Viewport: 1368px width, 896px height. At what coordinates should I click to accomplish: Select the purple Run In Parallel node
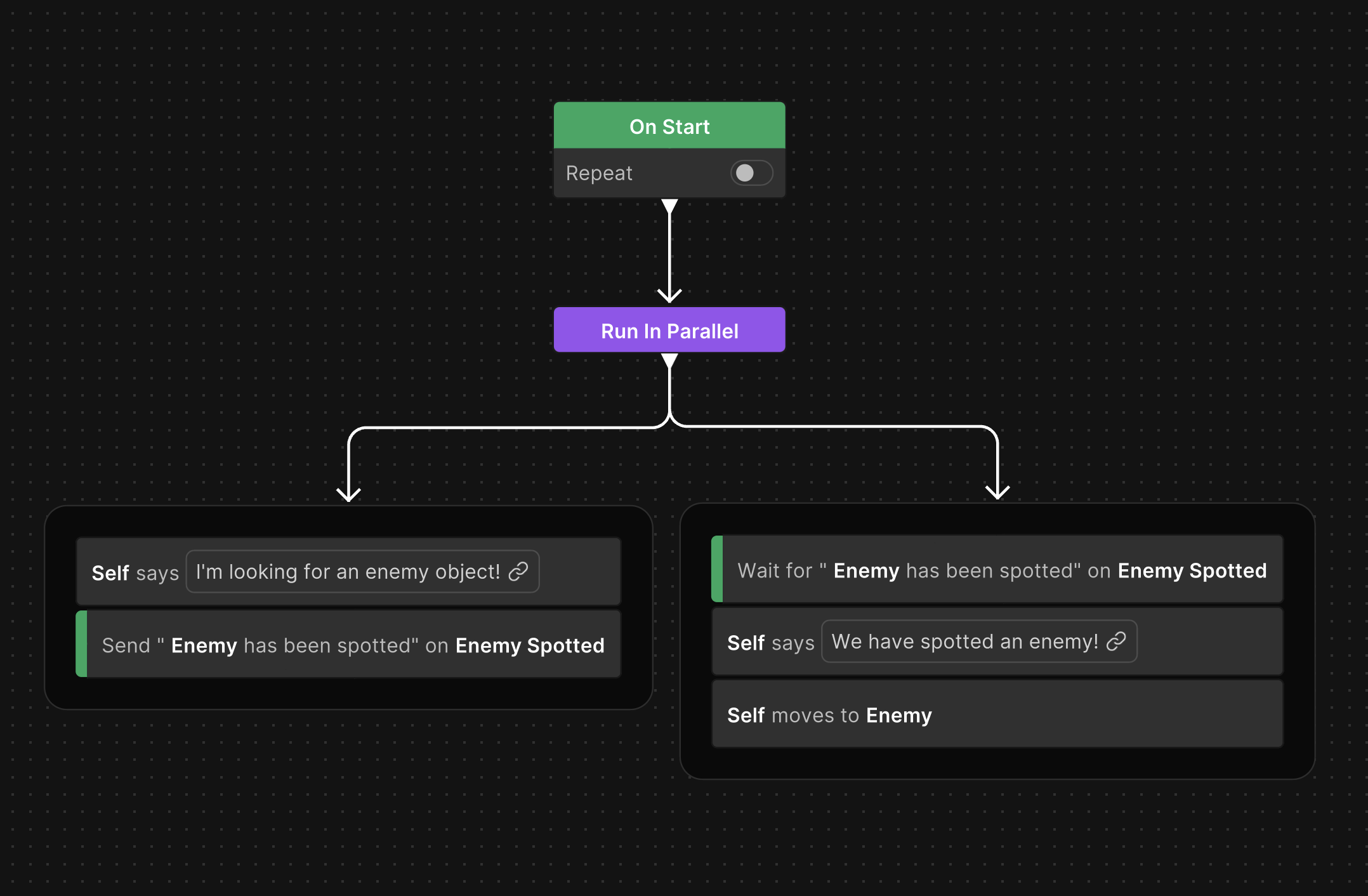pyautogui.click(x=669, y=330)
